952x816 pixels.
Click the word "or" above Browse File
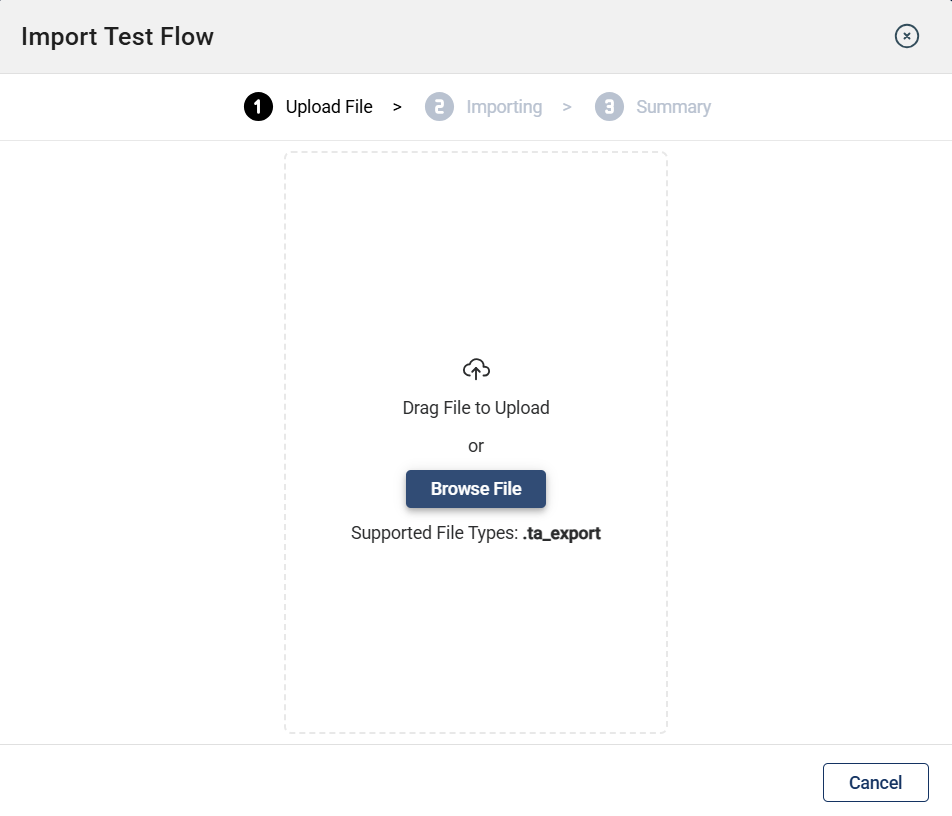coord(476,446)
